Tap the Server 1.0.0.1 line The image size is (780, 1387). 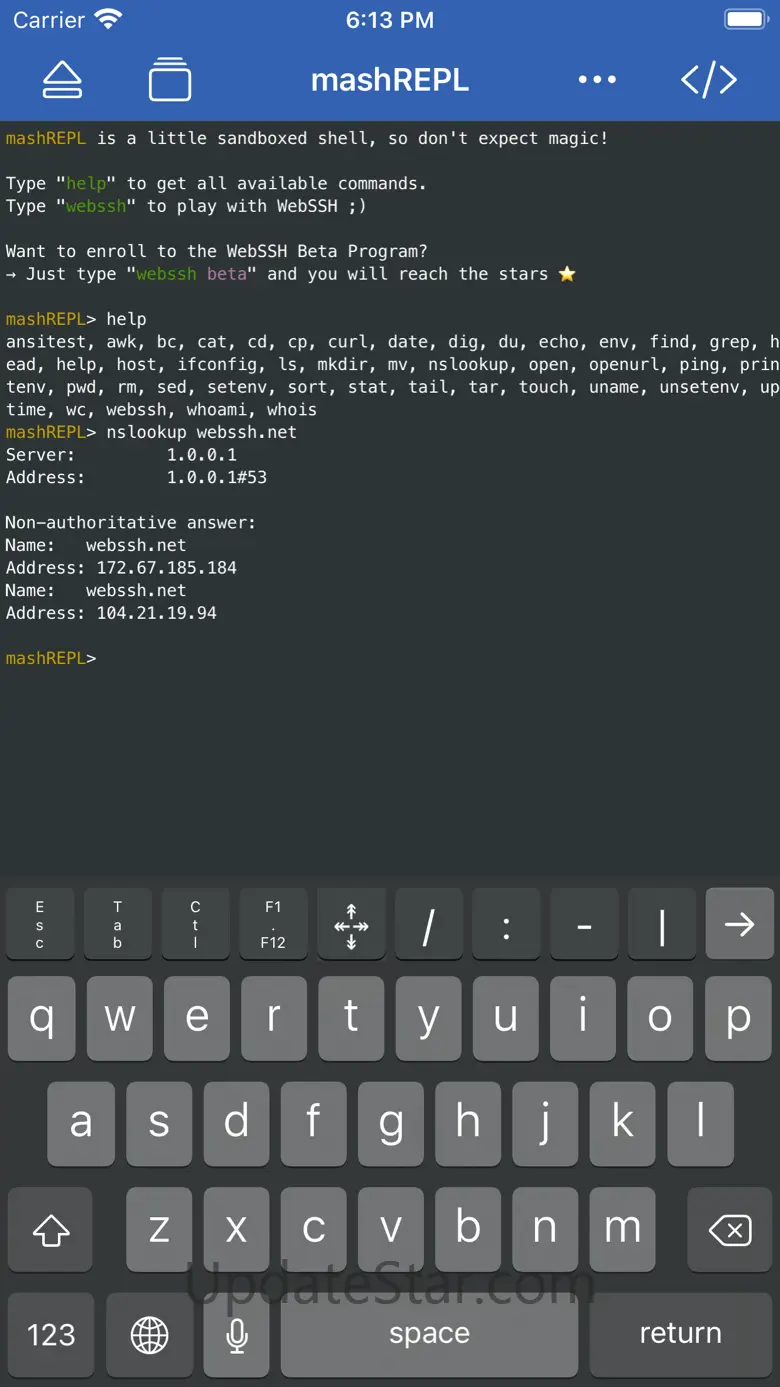(x=121, y=455)
